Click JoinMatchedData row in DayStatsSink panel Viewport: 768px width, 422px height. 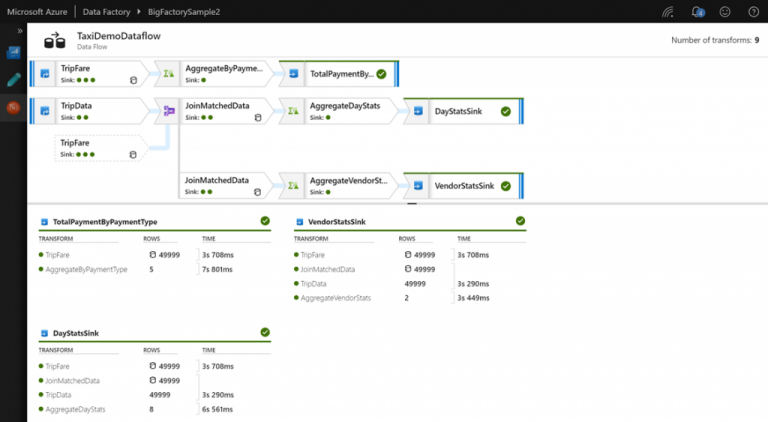[x=155, y=380]
